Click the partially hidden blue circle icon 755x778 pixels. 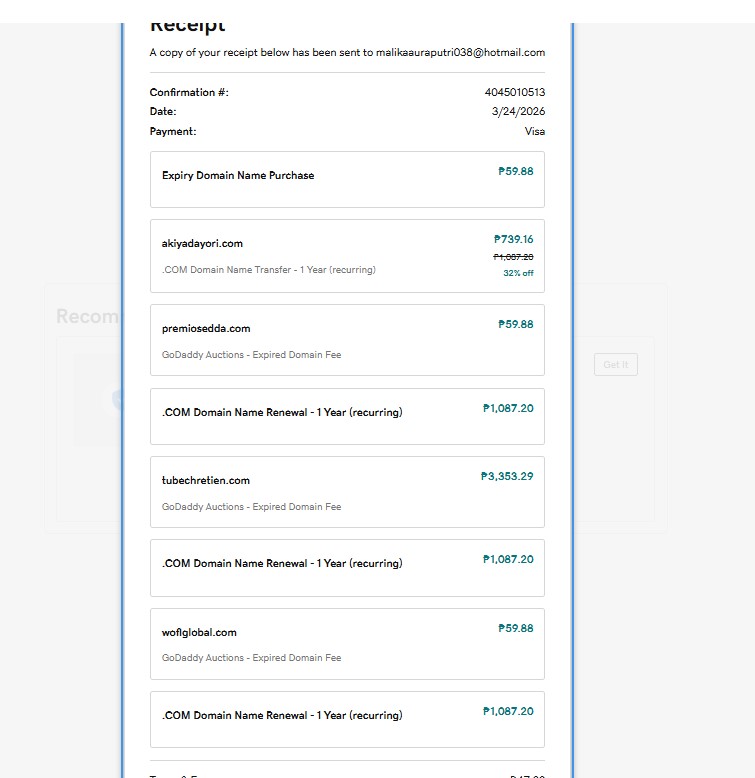pyautogui.click(x=116, y=400)
